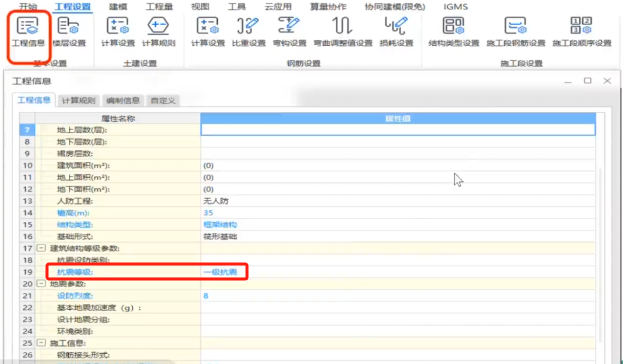
Task: Select the 一级抗震 value cell
Action: point(398,272)
